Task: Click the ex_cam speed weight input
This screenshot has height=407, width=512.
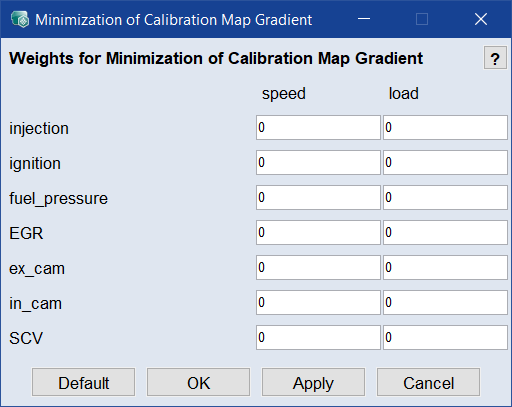Action: [x=318, y=268]
